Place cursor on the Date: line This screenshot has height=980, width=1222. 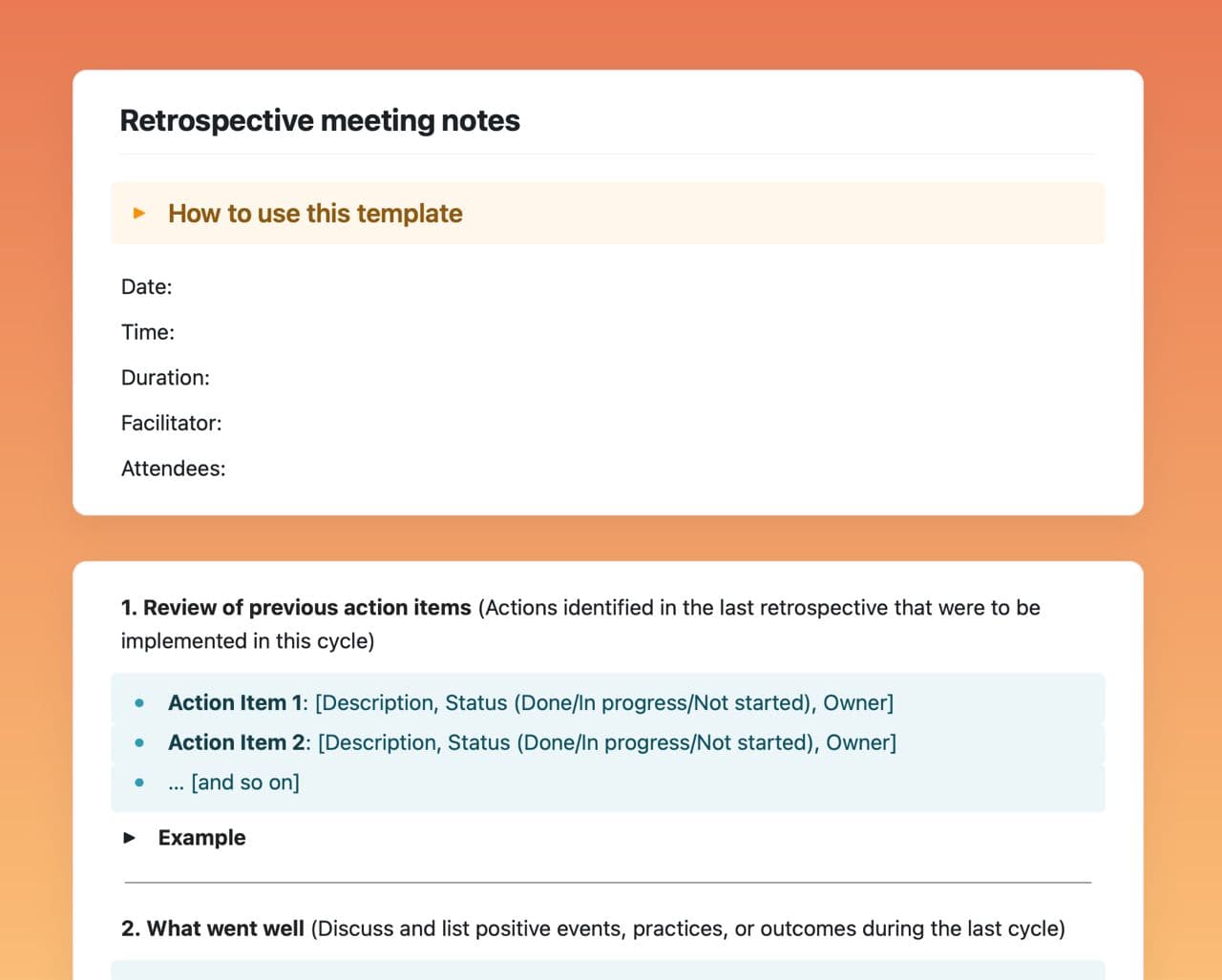(147, 287)
